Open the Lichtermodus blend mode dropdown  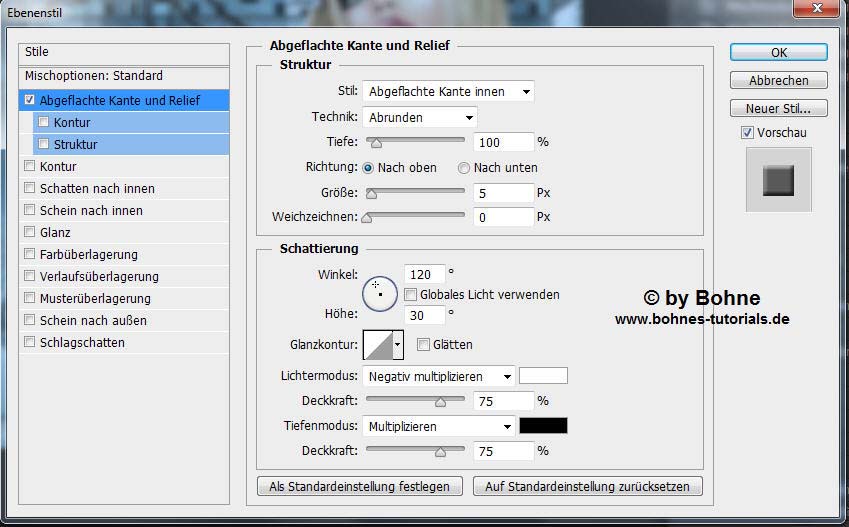coord(439,377)
